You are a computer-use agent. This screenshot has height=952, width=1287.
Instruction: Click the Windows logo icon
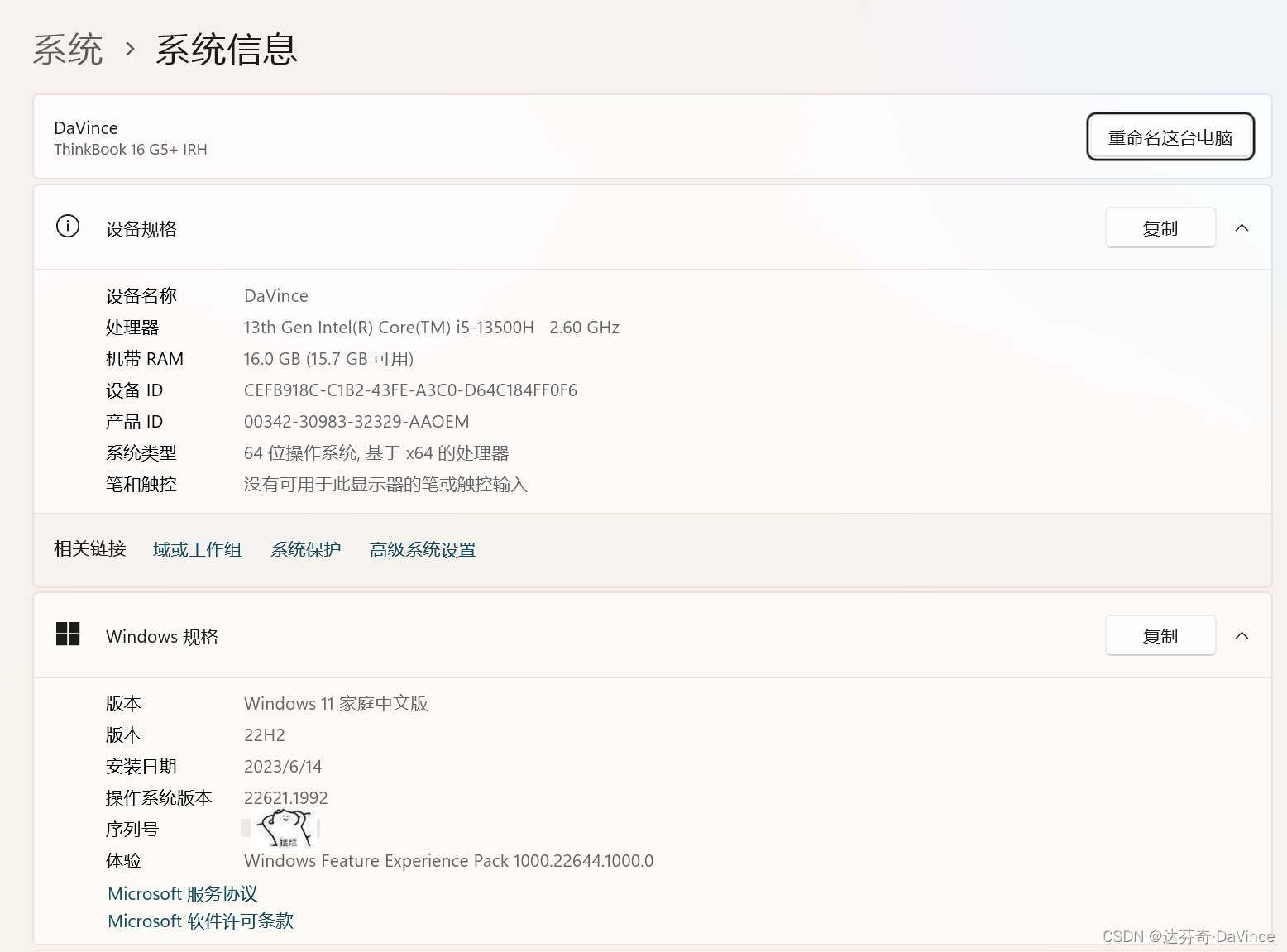68,634
